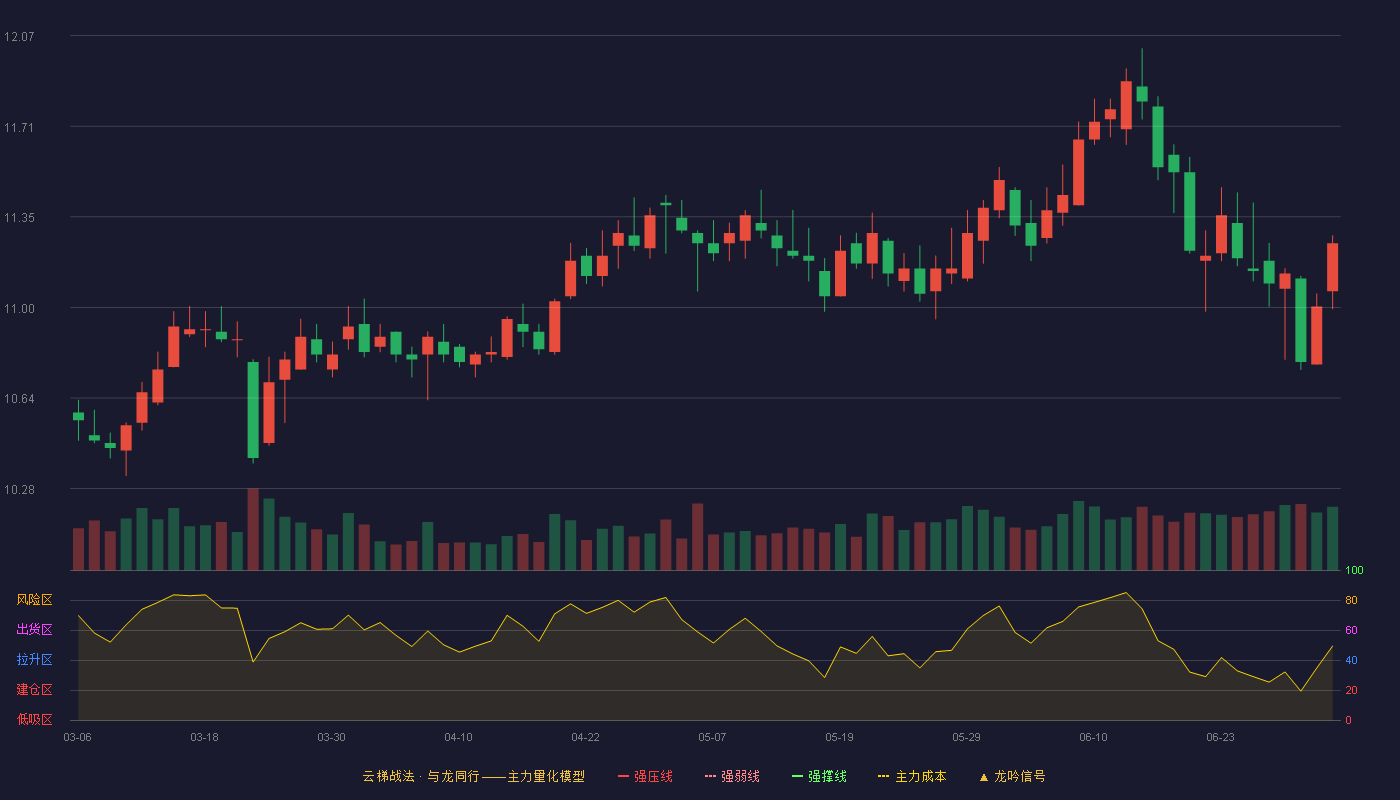The width and height of the screenshot is (1400, 800).
Task: Click the magenta 60 indicator scale value
Action: click(x=1351, y=630)
